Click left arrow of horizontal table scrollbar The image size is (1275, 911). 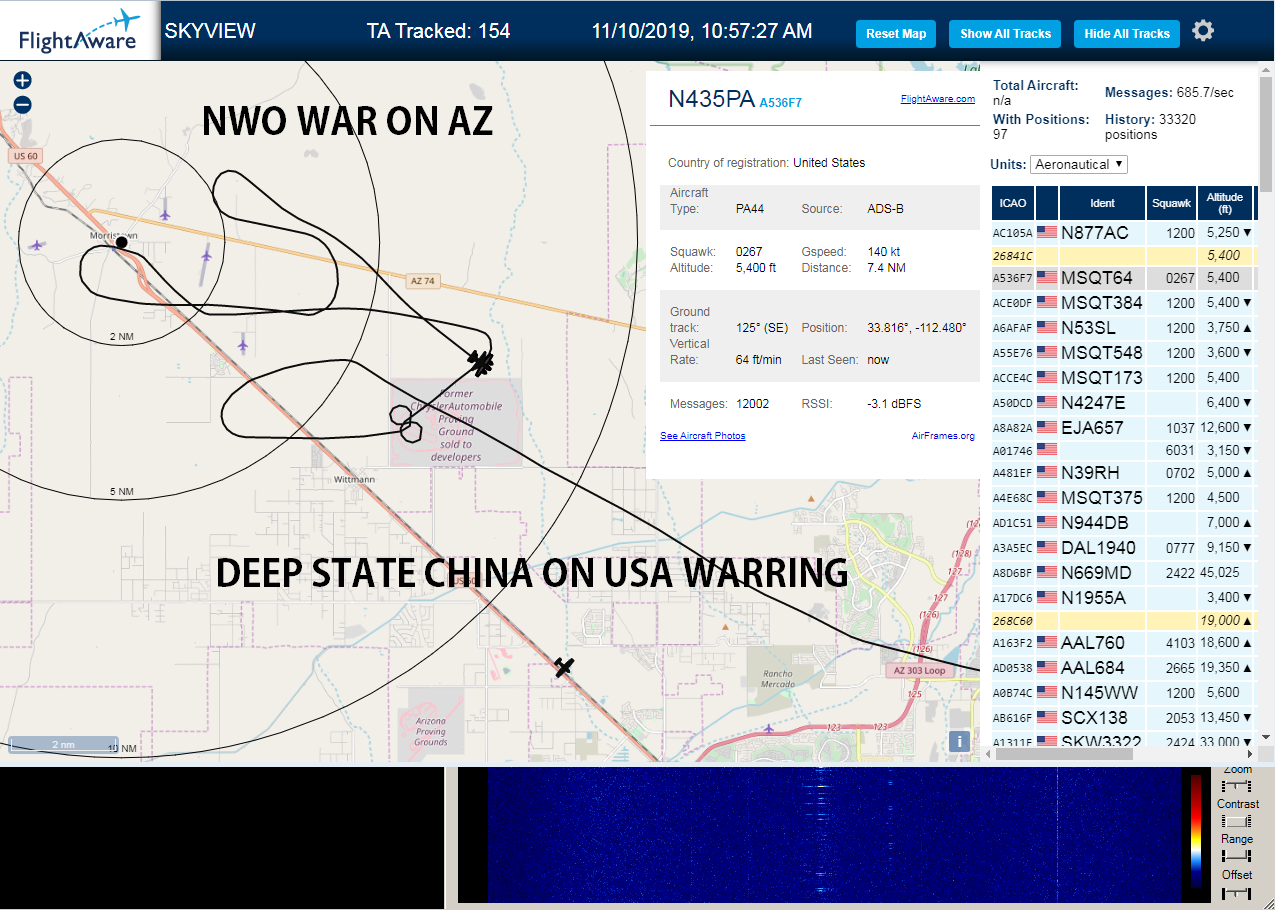click(x=988, y=754)
